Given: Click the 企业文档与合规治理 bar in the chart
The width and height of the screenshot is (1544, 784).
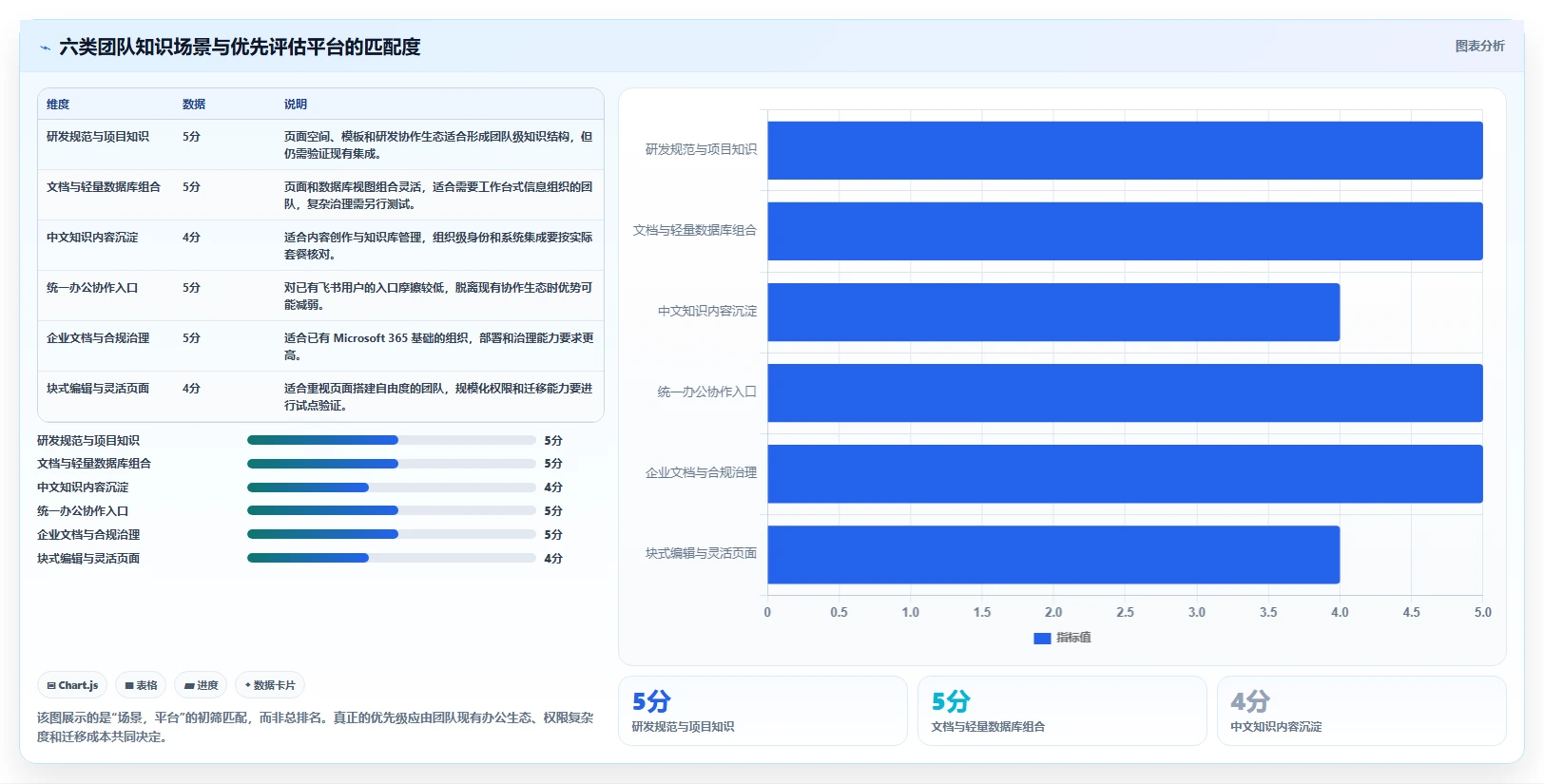Looking at the screenshot, I should [1125, 473].
